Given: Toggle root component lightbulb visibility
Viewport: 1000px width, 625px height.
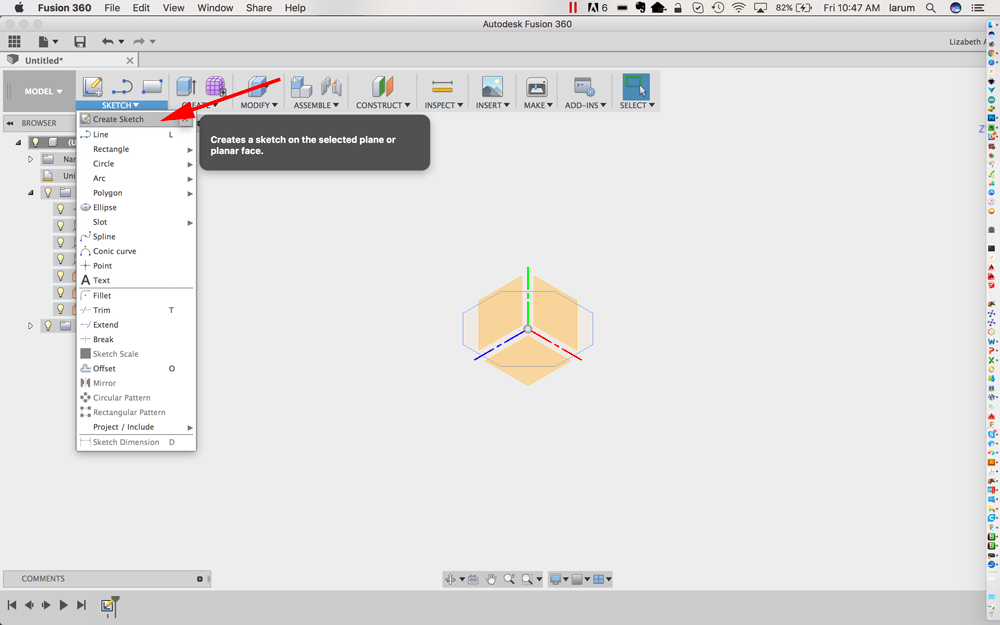Looking at the screenshot, I should pos(36,142).
